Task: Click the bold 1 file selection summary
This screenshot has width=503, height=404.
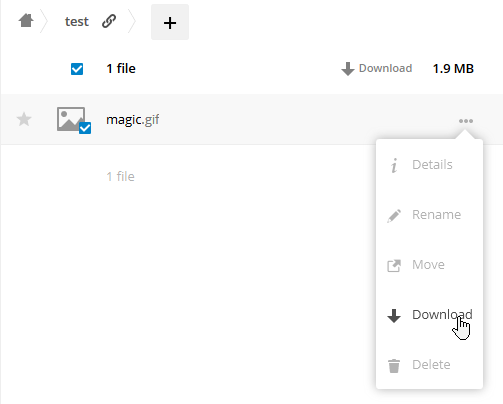Action: click(x=121, y=69)
